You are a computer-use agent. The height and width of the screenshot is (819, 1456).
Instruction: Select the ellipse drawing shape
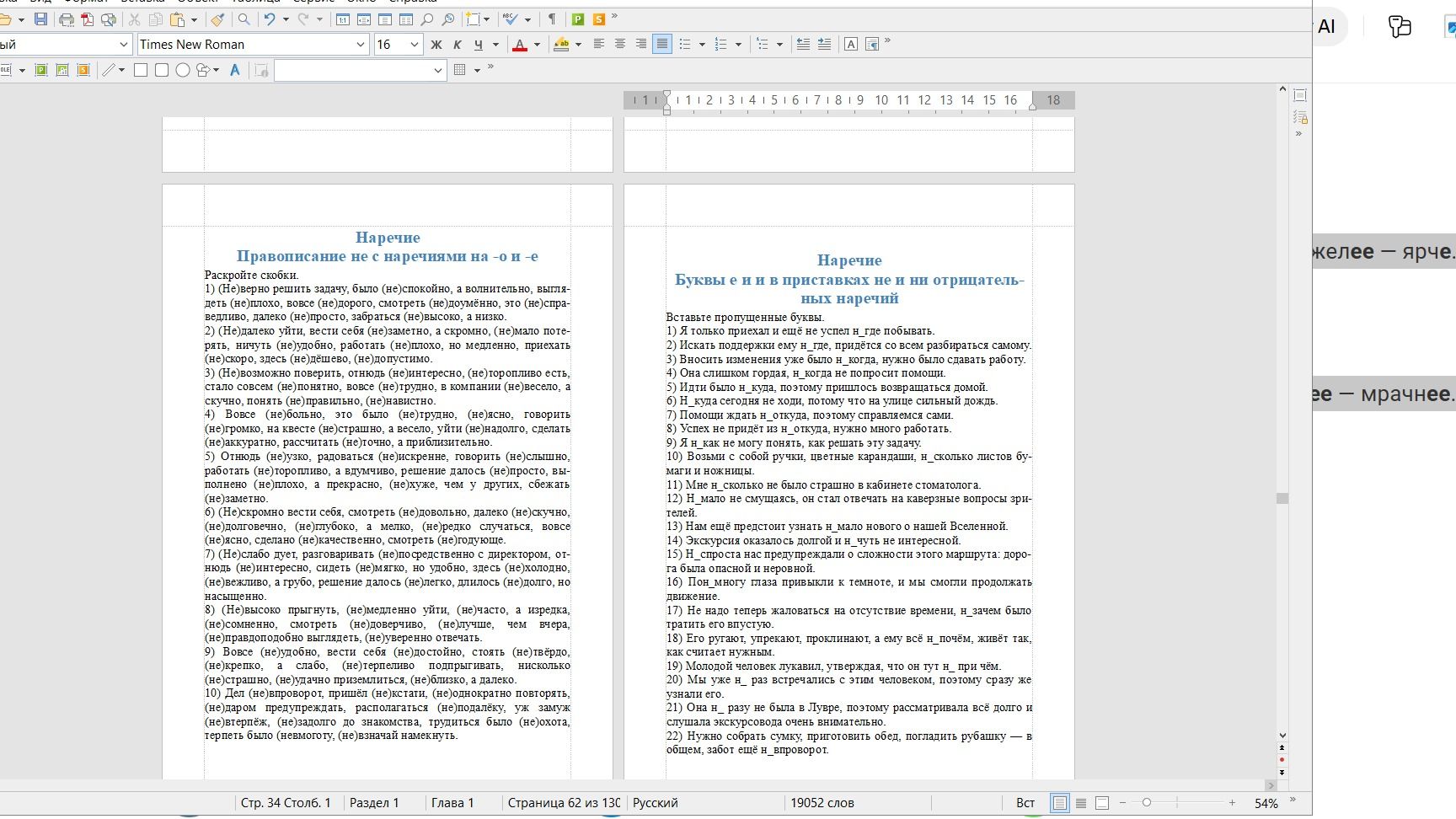(182, 70)
